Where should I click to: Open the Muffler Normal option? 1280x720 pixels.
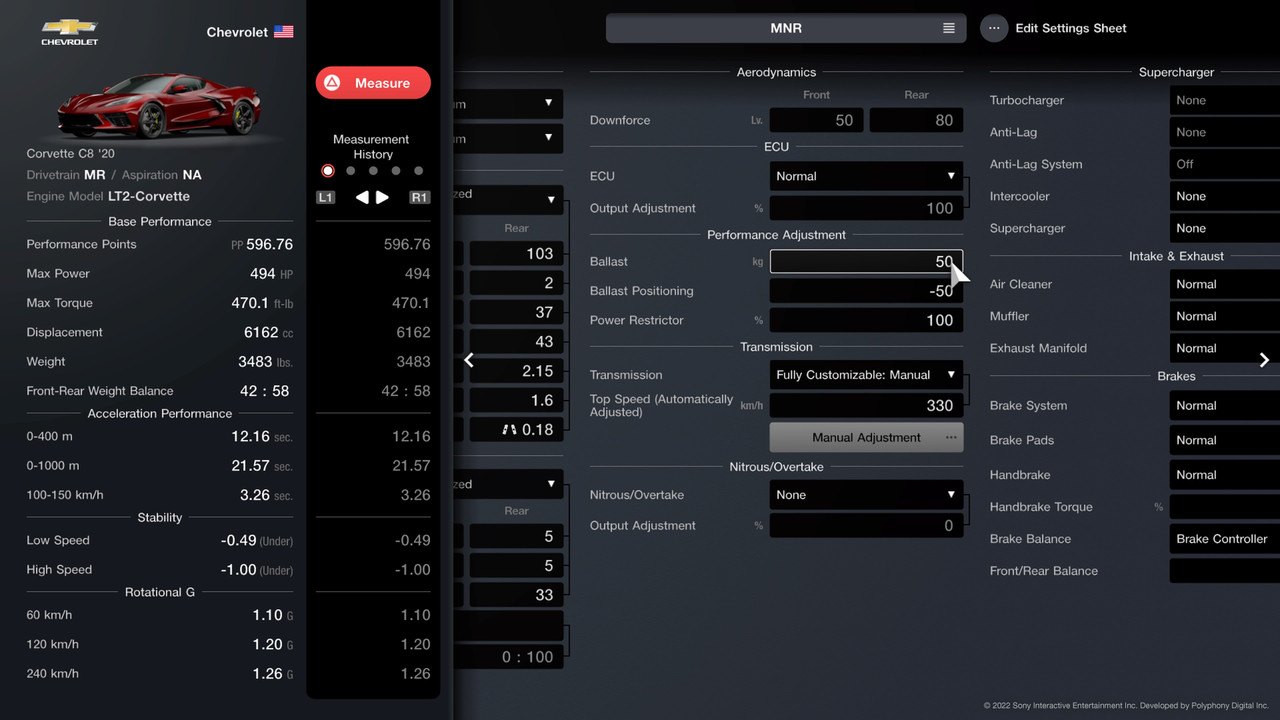[1225, 316]
